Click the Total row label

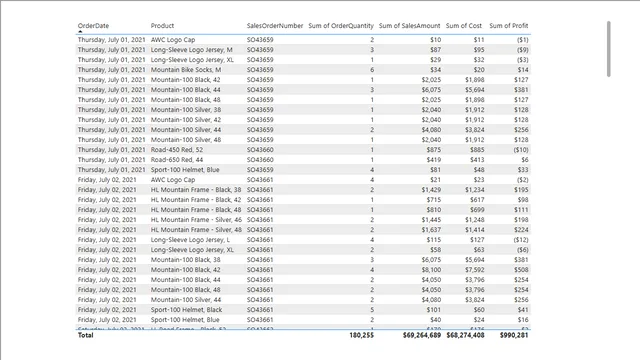86,335
